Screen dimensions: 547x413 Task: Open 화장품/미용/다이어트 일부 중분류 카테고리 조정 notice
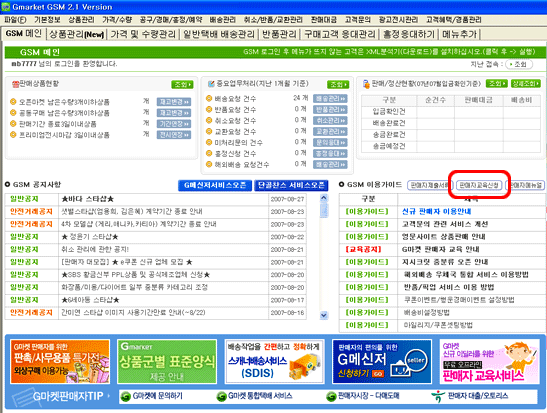coord(134,287)
